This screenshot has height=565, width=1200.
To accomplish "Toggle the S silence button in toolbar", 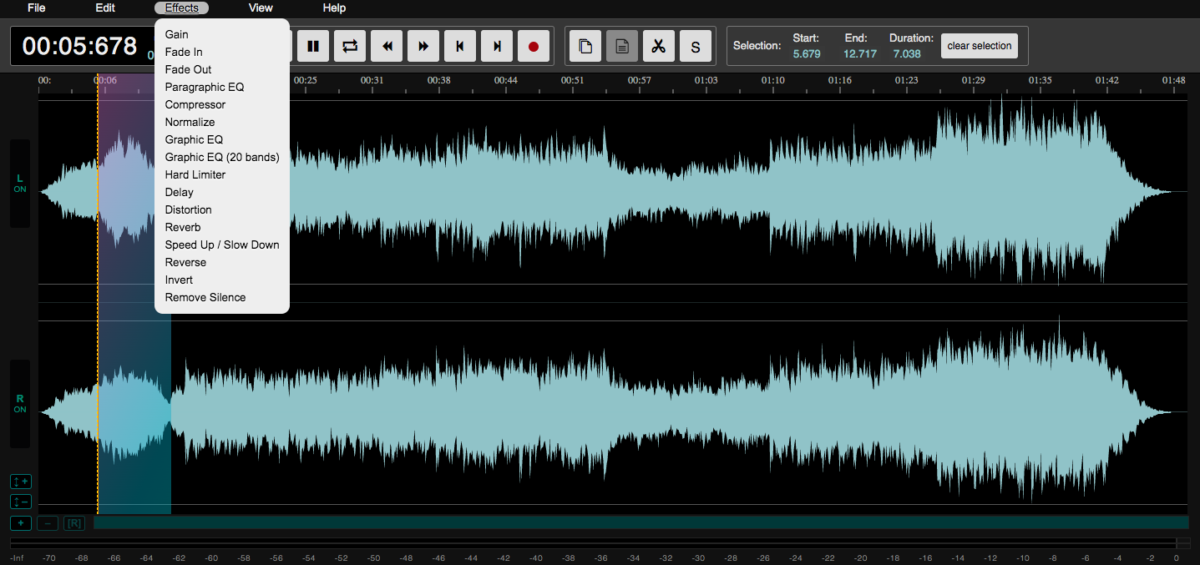I will (x=695, y=46).
